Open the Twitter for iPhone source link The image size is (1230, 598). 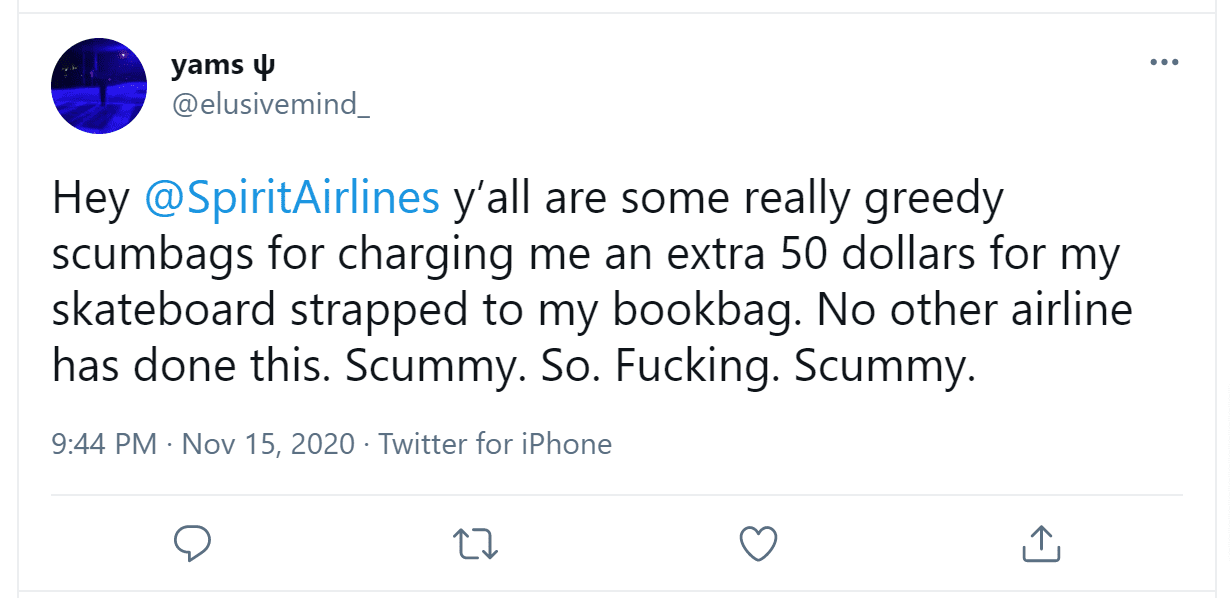coord(495,443)
